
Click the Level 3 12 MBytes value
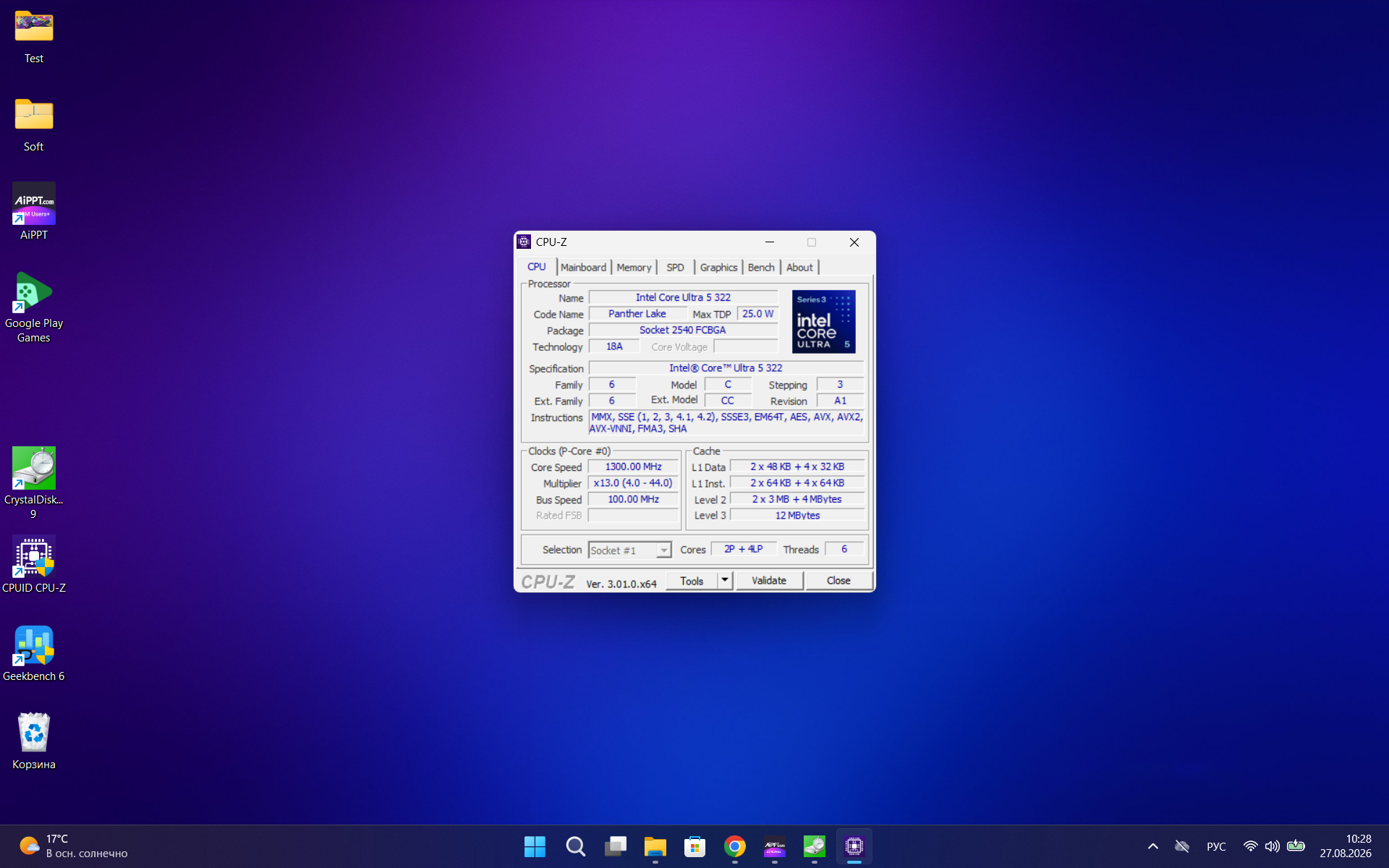click(797, 516)
